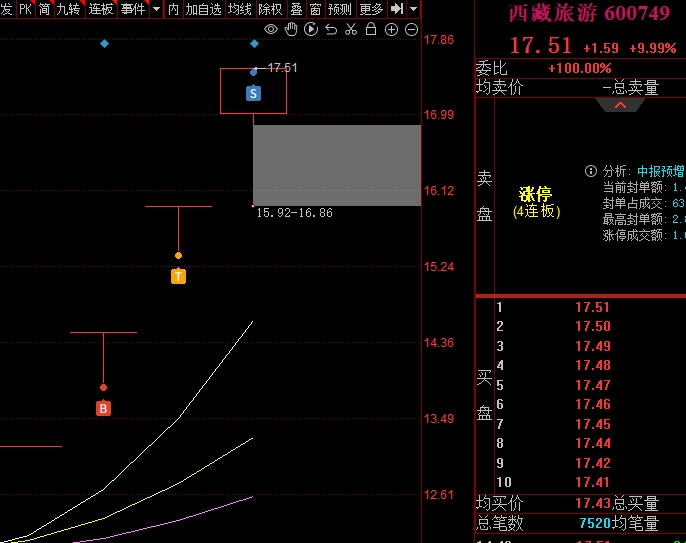Click bid level 3 price 17.49
Image resolution: width=686 pixels, height=543 pixels.
click(x=592, y=346)
